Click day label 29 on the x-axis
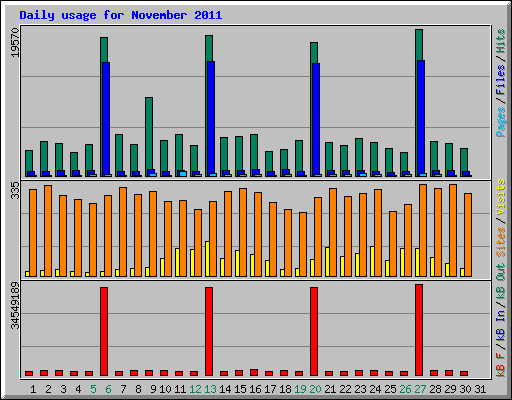 click(x=450, y=389)
